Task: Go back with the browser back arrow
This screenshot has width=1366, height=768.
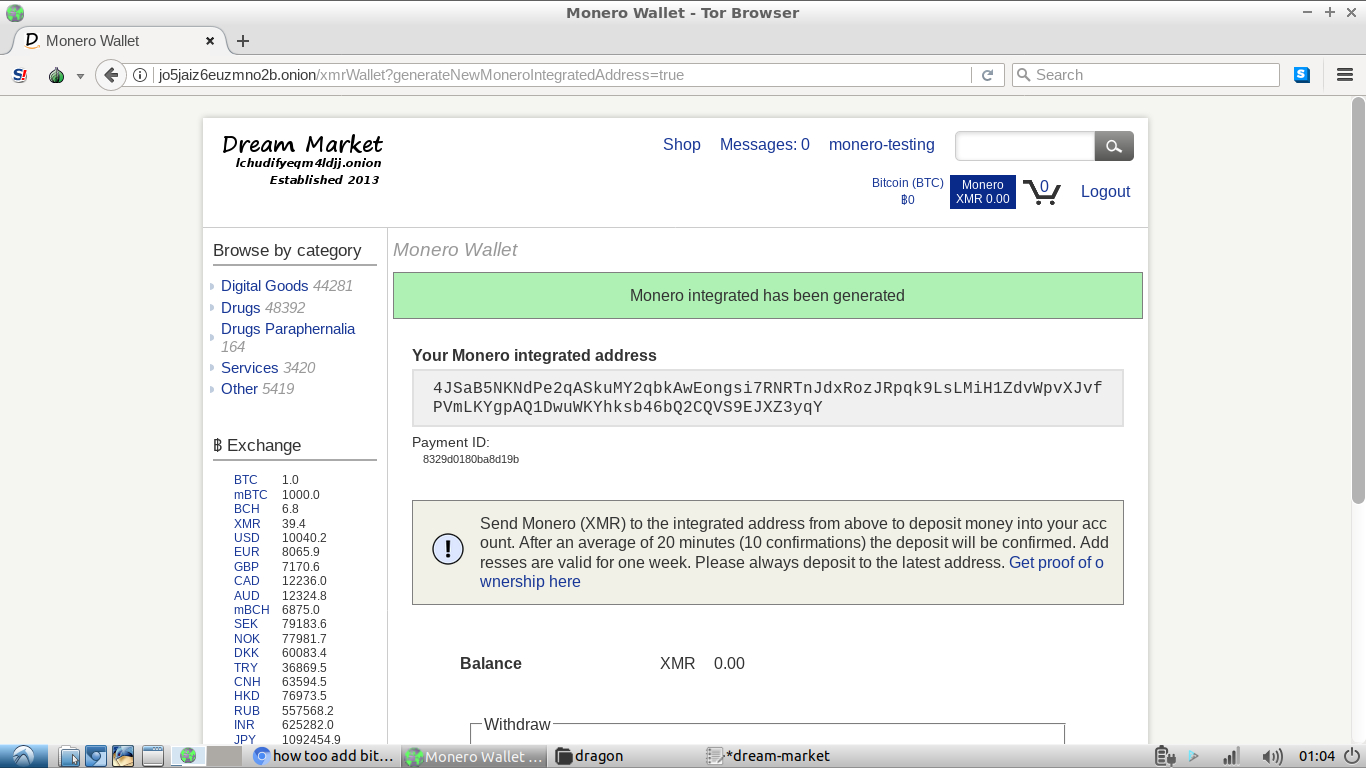Action: tap(111, 75)
